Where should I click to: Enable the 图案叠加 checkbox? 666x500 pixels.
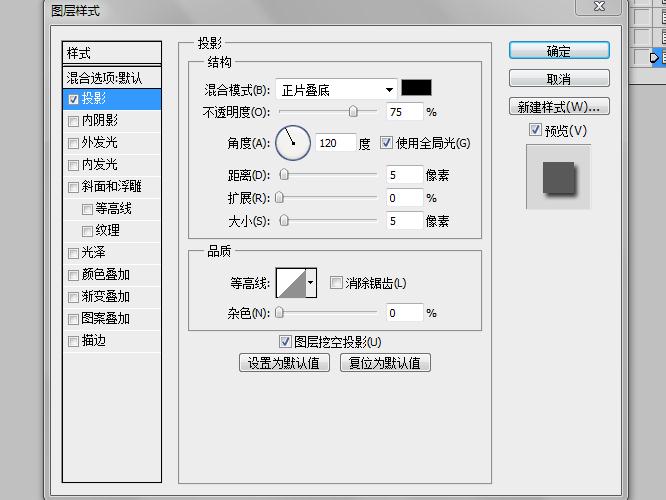[x=73, y=319]
